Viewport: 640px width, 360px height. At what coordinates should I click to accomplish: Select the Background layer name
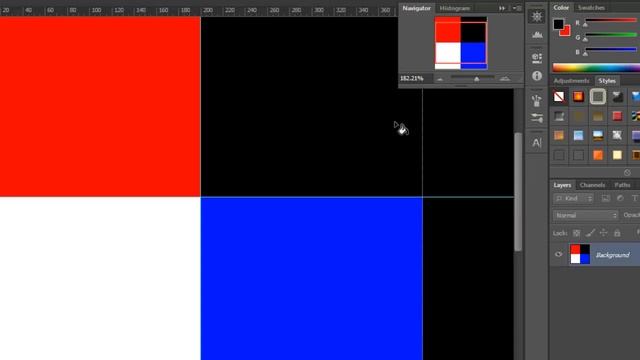[612, 255]
